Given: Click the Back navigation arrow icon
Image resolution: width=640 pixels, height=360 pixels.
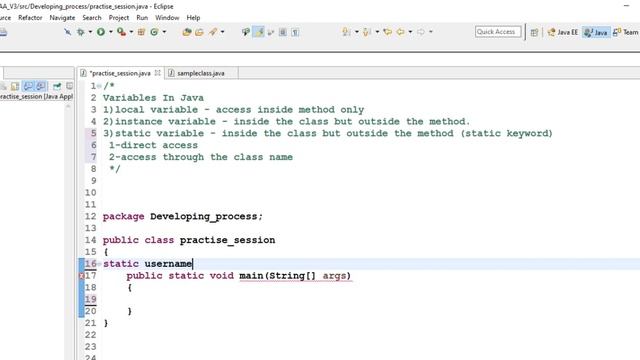Looking at the screenshot, I should coord(400,32).
